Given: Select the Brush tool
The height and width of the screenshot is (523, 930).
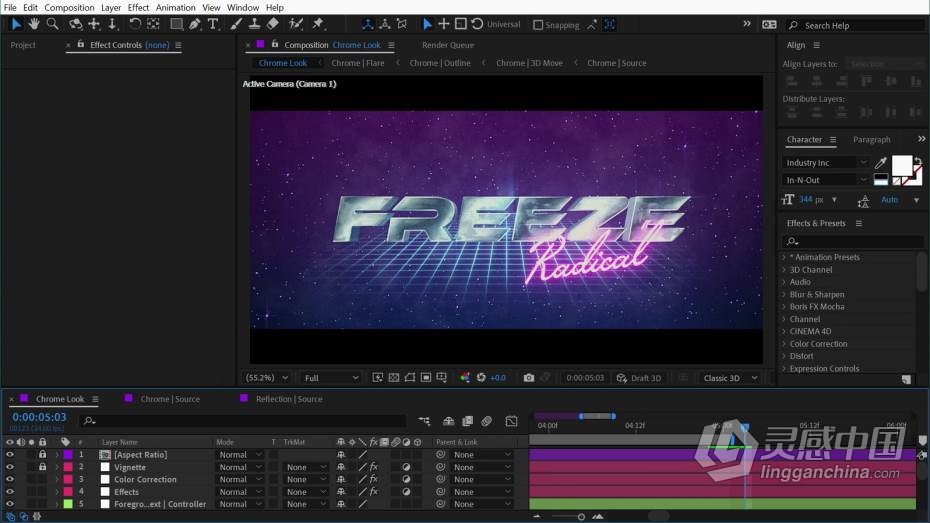Looking at the screenshot, I should coord(236,24).
